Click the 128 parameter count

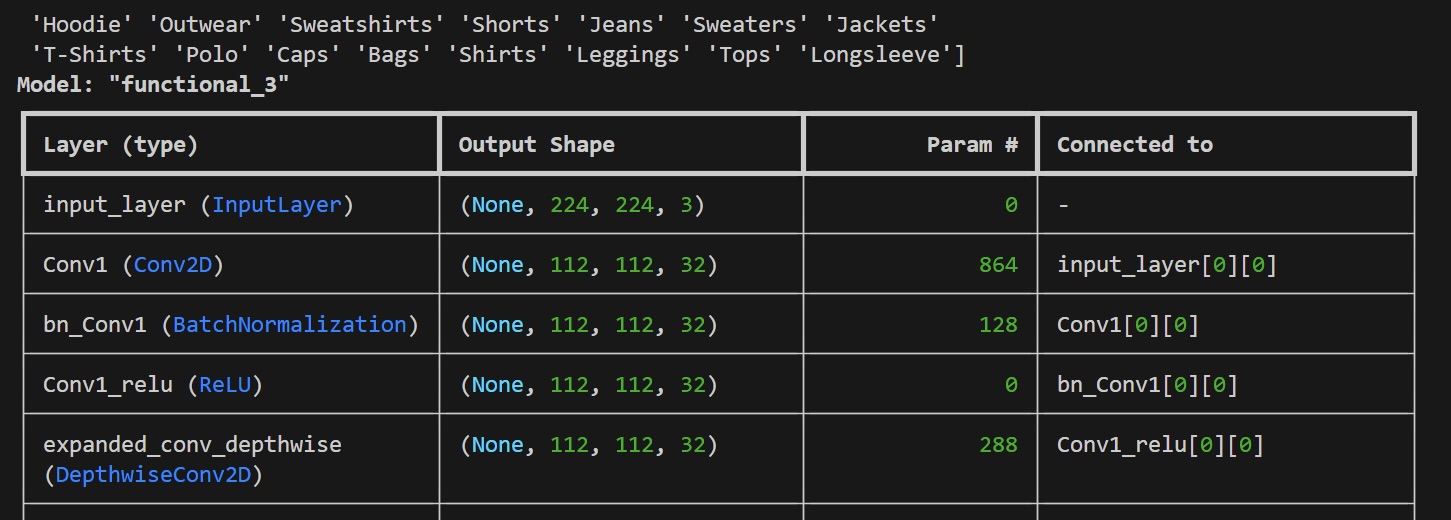(x=998, y=325)
